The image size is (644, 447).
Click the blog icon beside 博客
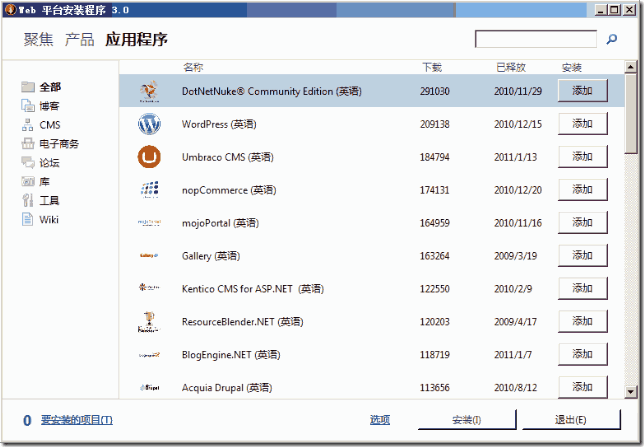(x=28, y=106)
